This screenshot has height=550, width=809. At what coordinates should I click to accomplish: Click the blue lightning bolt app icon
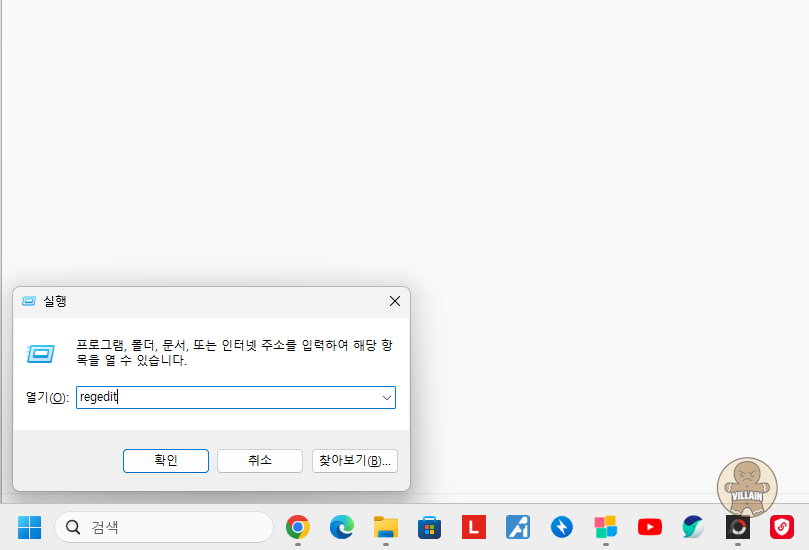tap(561, 527)
